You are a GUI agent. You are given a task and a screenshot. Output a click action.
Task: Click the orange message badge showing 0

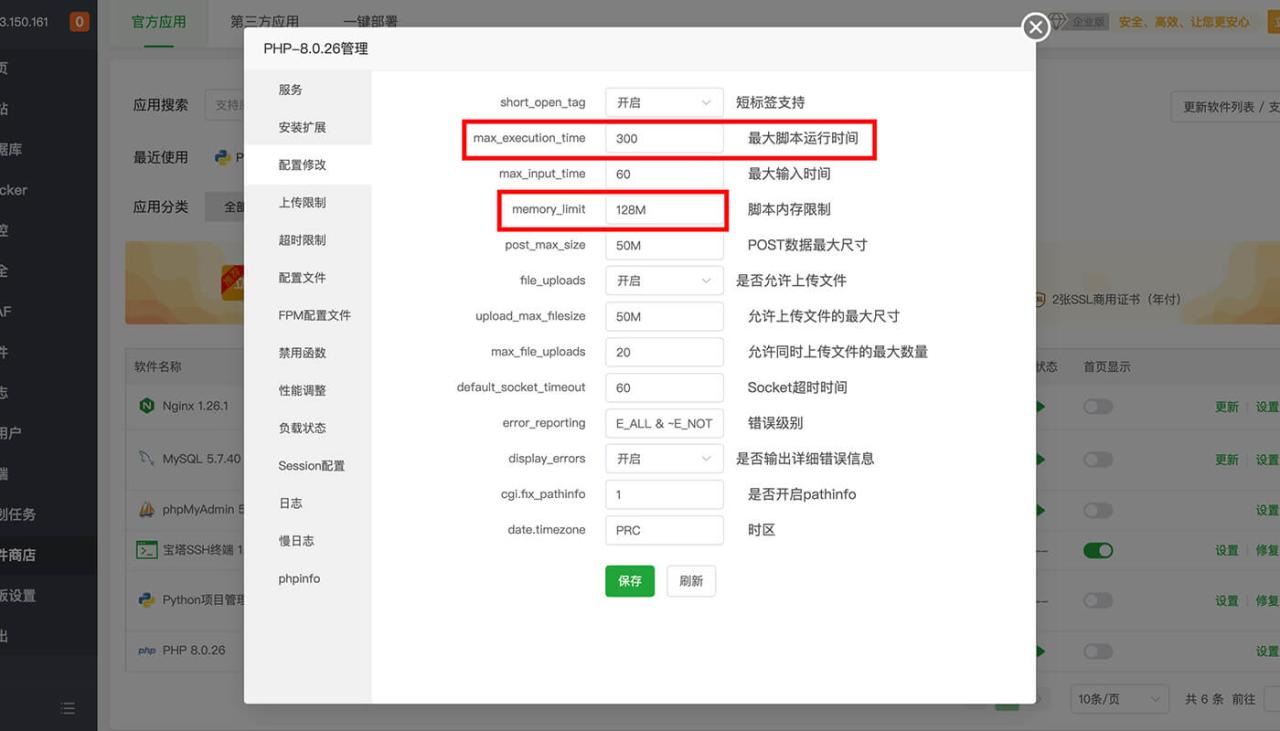point(78,19)
